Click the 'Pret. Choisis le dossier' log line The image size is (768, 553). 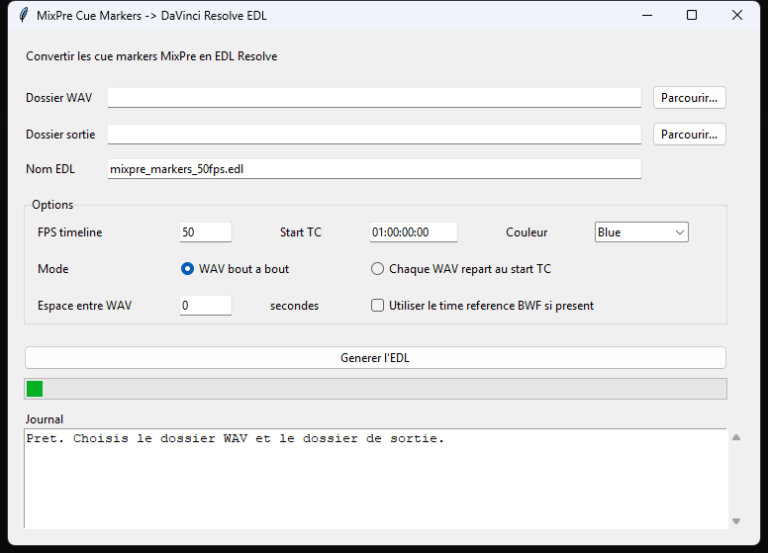[x=235, y=438]
